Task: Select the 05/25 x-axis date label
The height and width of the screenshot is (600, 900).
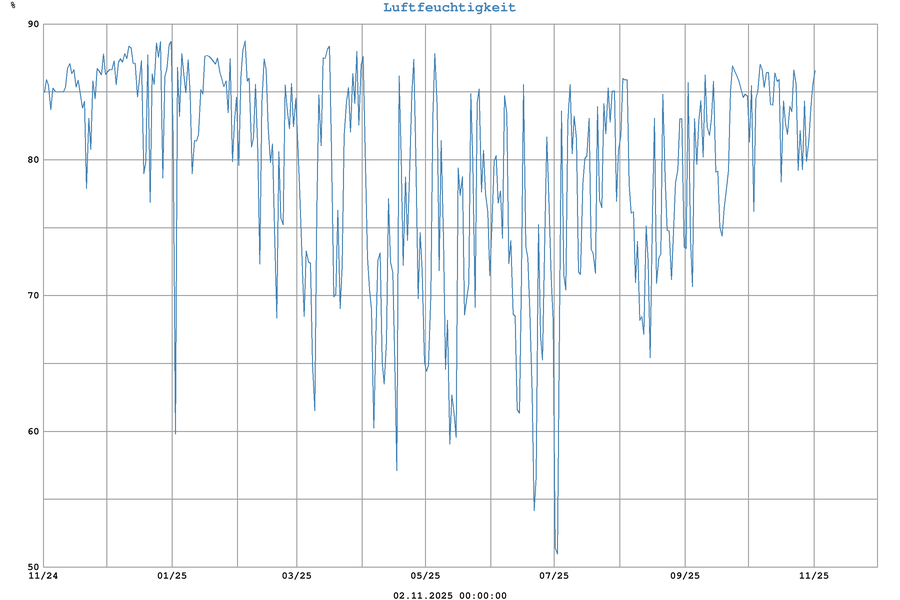Action: pyautogui.click(x=425, y=576)
